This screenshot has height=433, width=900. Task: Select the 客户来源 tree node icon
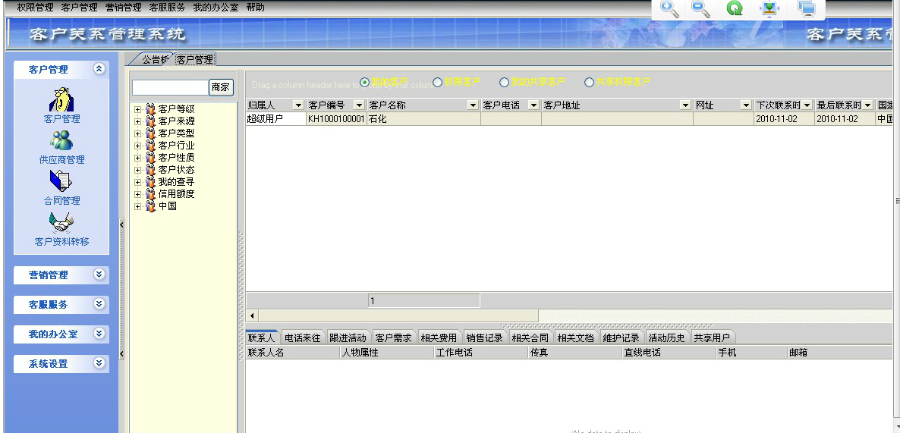coord(151,121)
